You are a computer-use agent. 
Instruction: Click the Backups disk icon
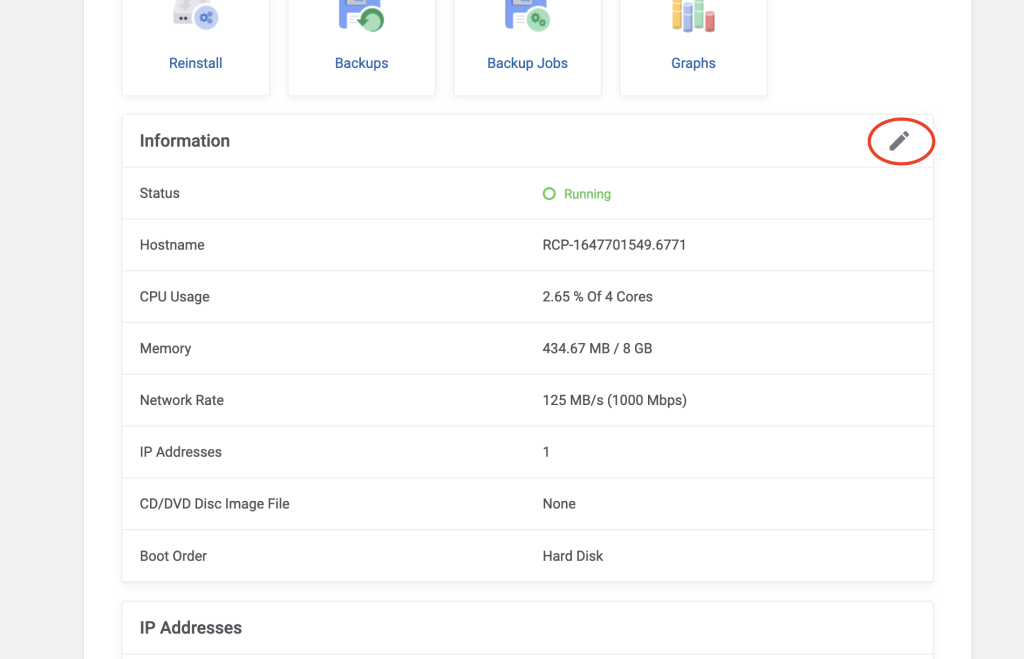[361, 15]
